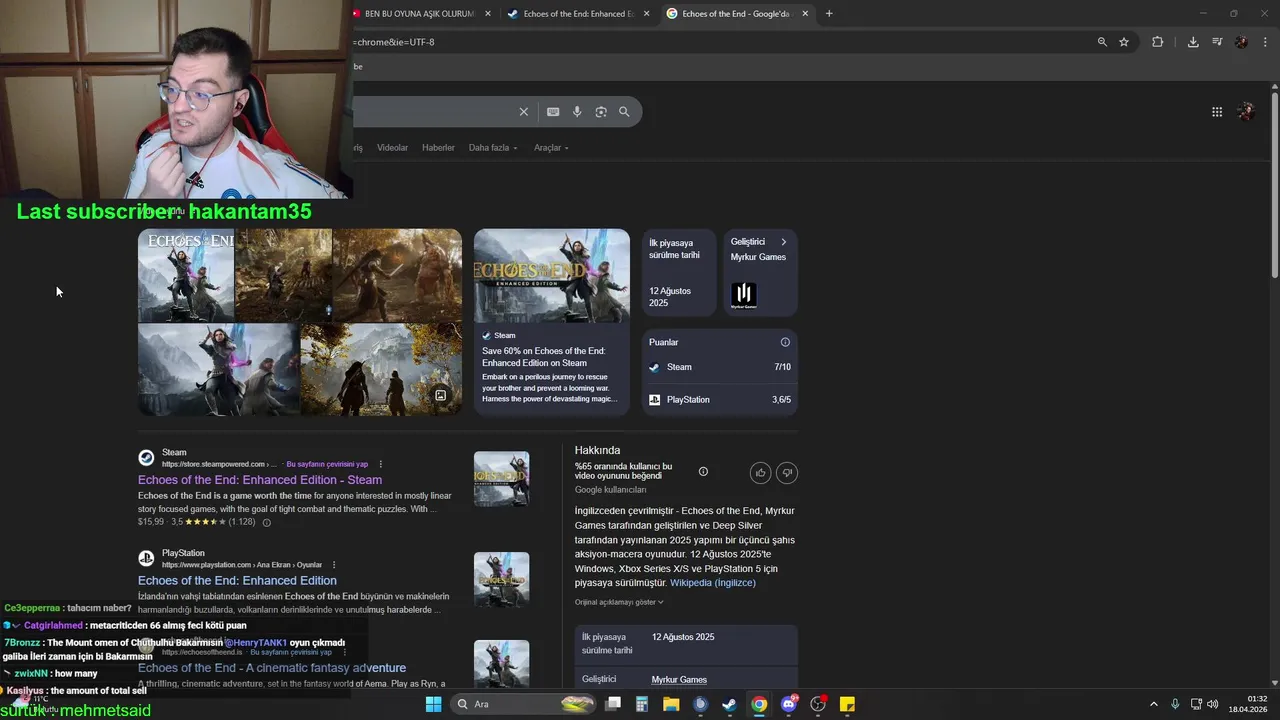Open the image gallery icon on thumbnails

pyautogui.click(x=440, y=395)
